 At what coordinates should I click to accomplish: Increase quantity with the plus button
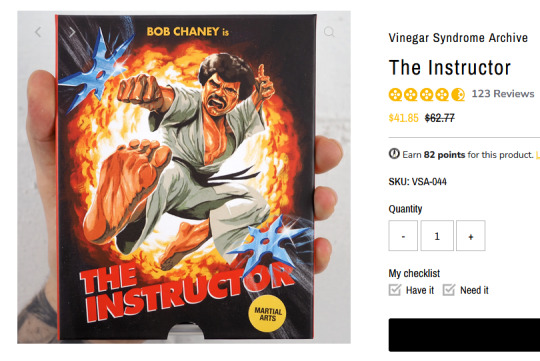[470, 236]
